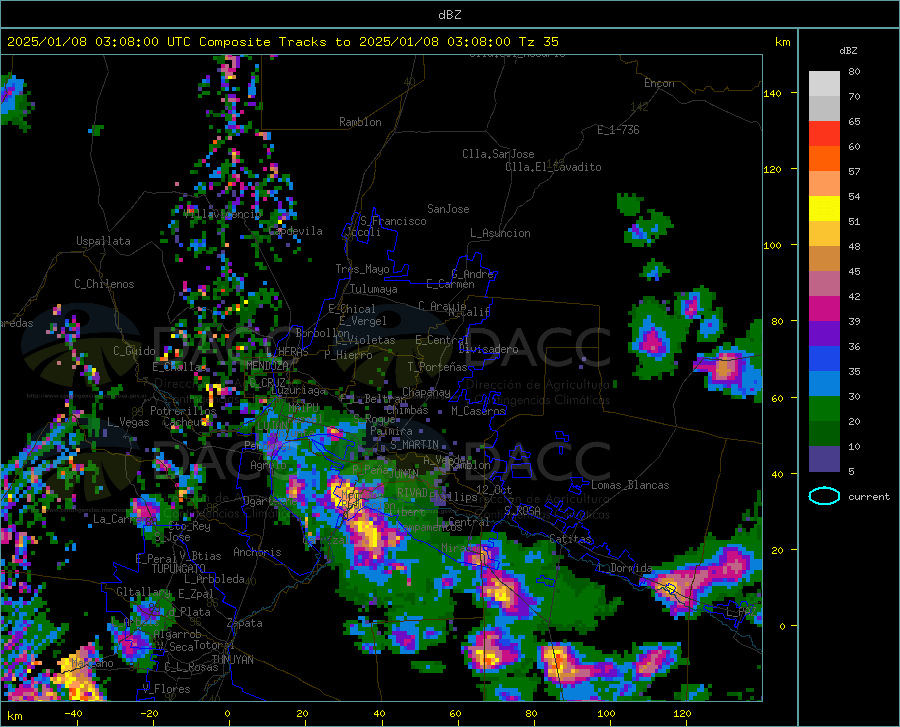Click the Ramblon label near top

tap(360, 122)
